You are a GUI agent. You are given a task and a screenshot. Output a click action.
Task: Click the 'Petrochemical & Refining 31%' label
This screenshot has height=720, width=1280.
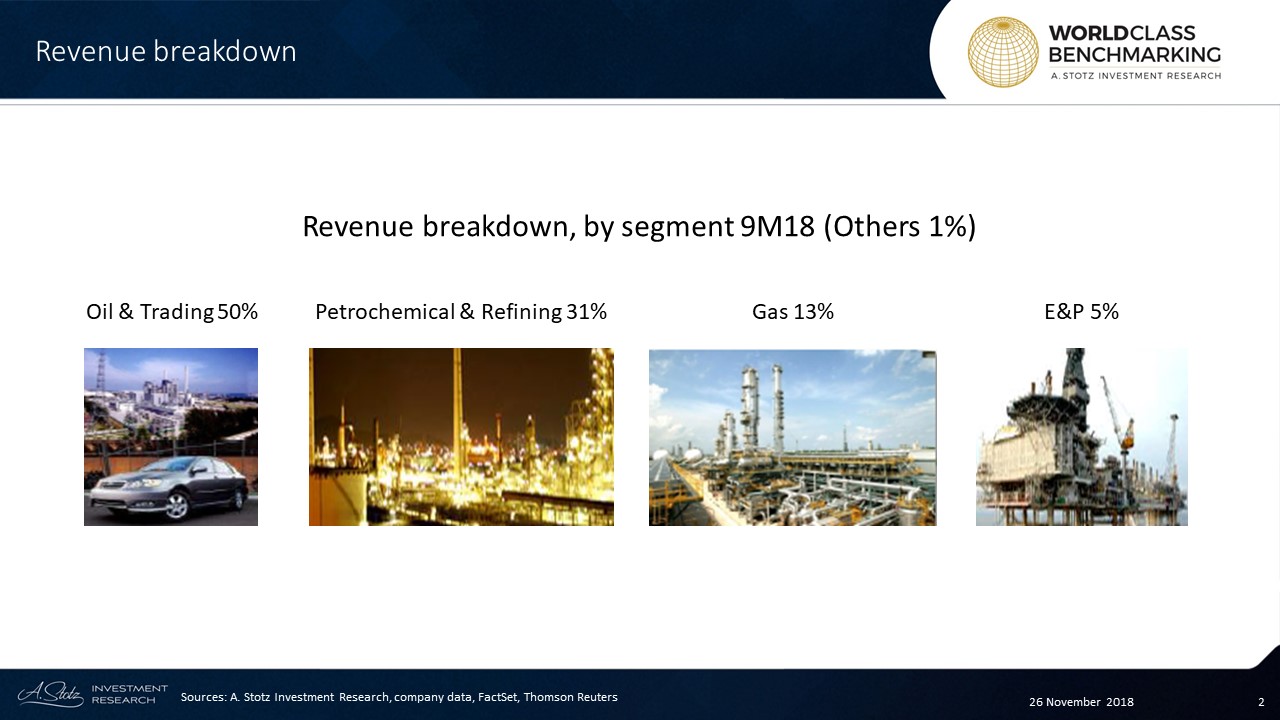[461, 312]
